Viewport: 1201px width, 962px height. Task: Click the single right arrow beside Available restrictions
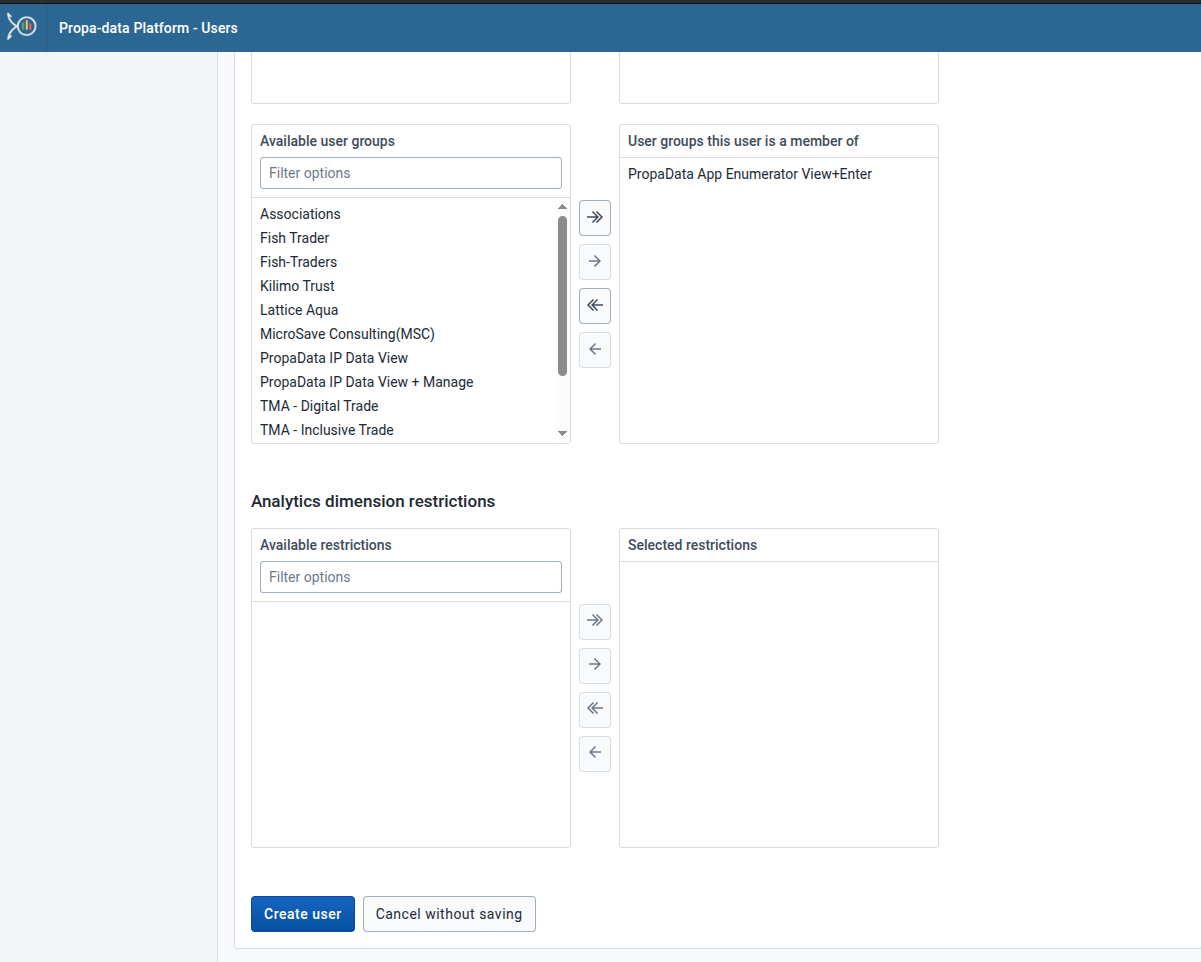click(x=594, y=665)
